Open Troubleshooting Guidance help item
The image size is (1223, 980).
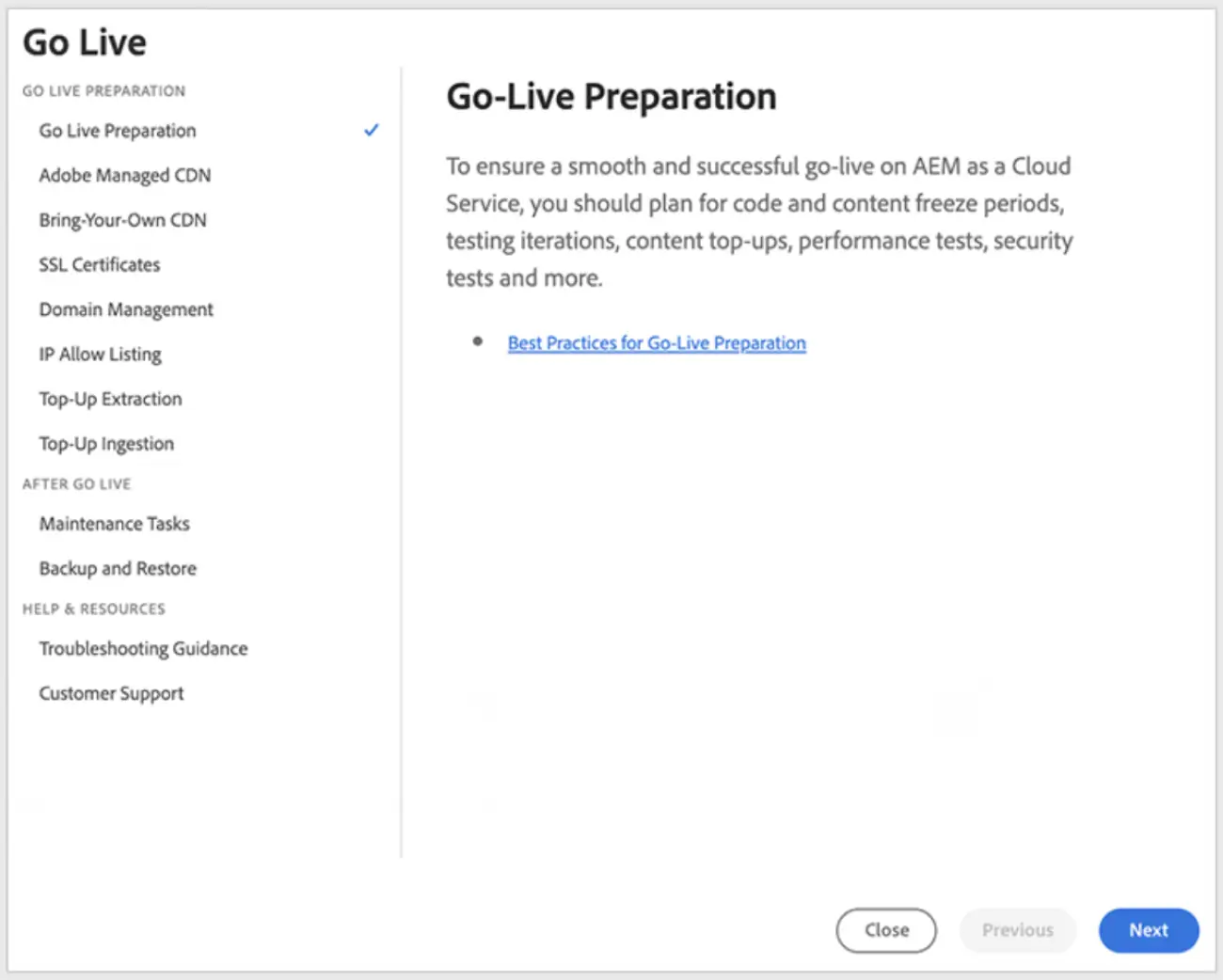pyautogui.click(x=143, y=649)
